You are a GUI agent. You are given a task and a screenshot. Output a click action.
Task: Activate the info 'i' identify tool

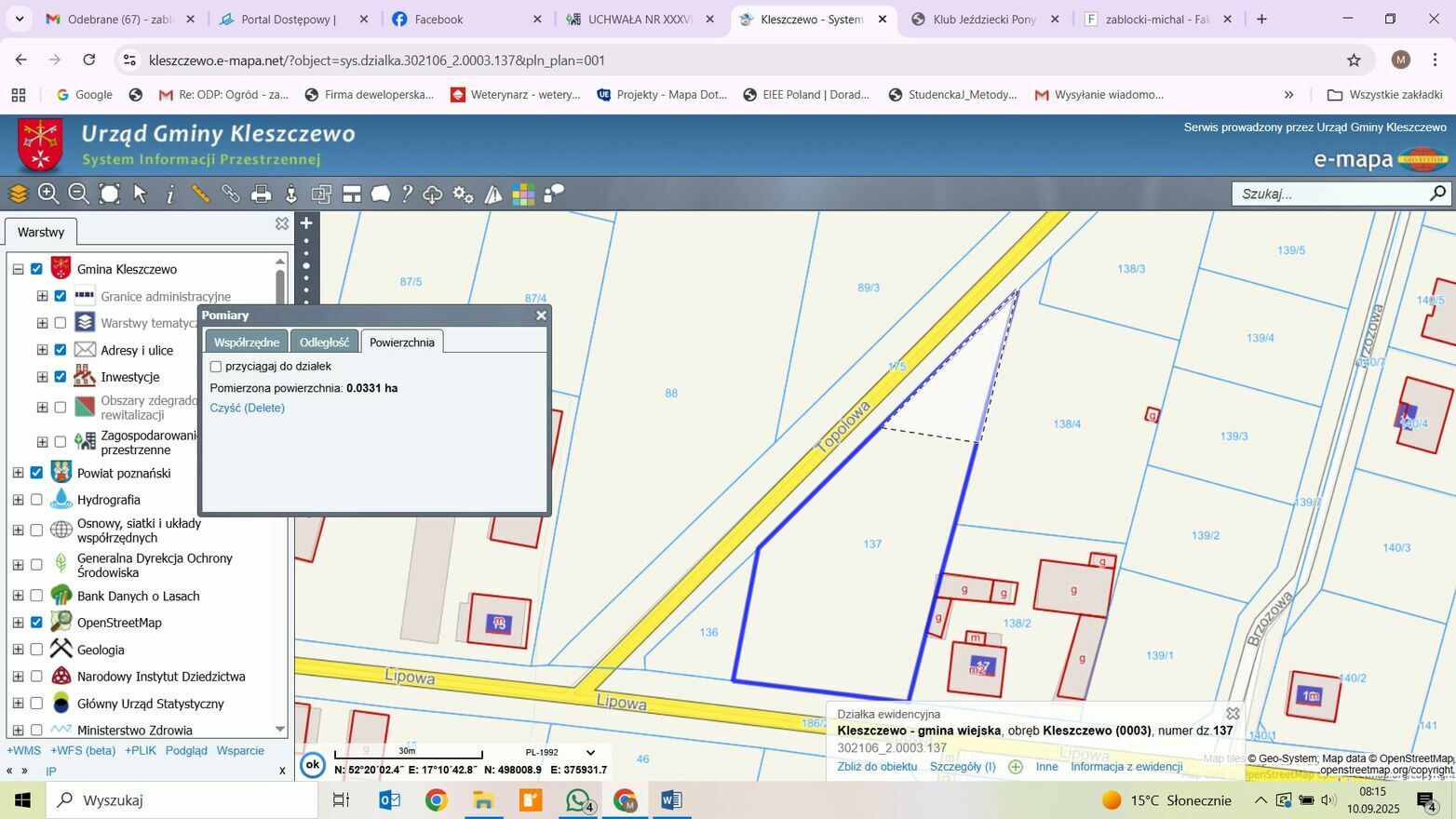tap(170, 194)
